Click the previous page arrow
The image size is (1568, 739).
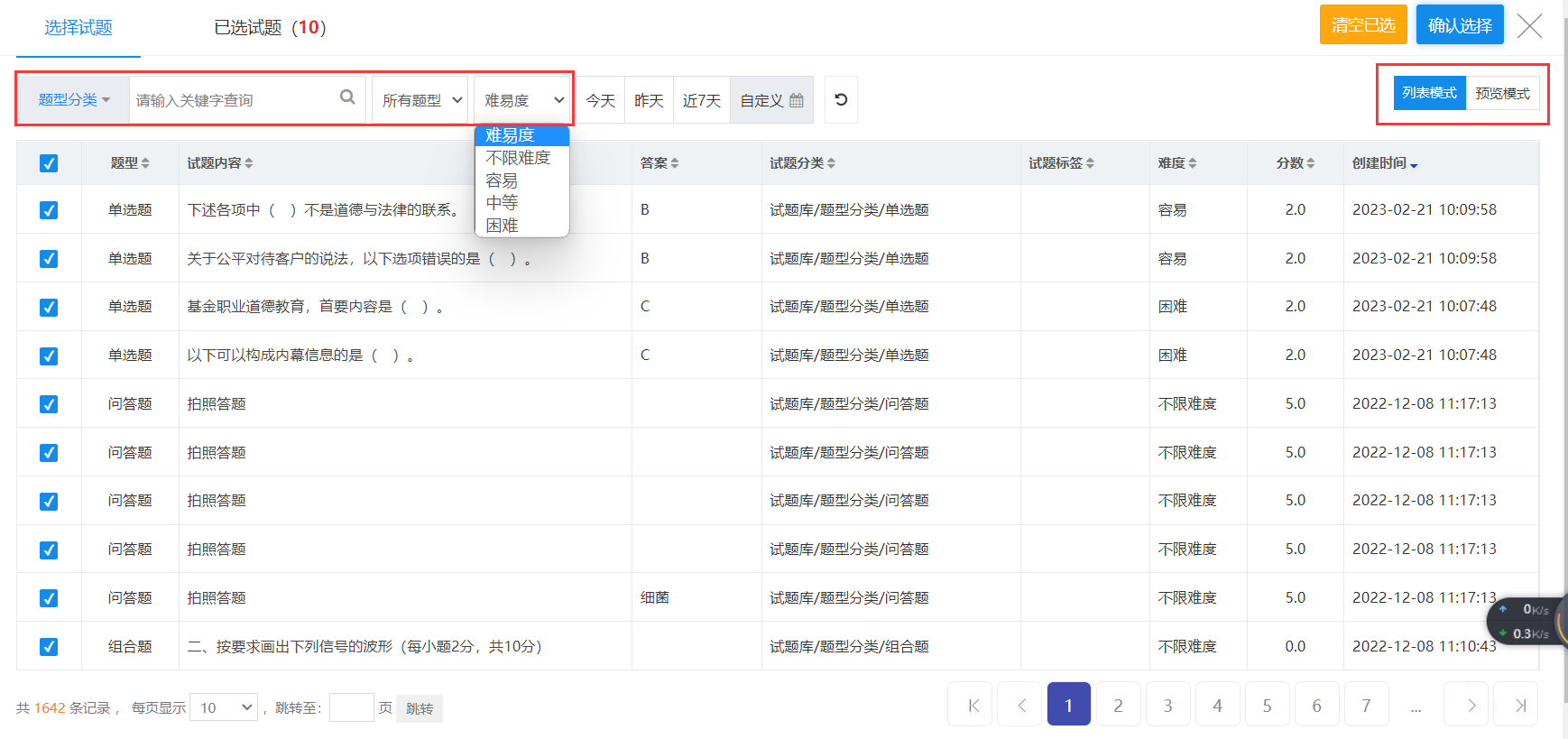tap(1022, 706)
